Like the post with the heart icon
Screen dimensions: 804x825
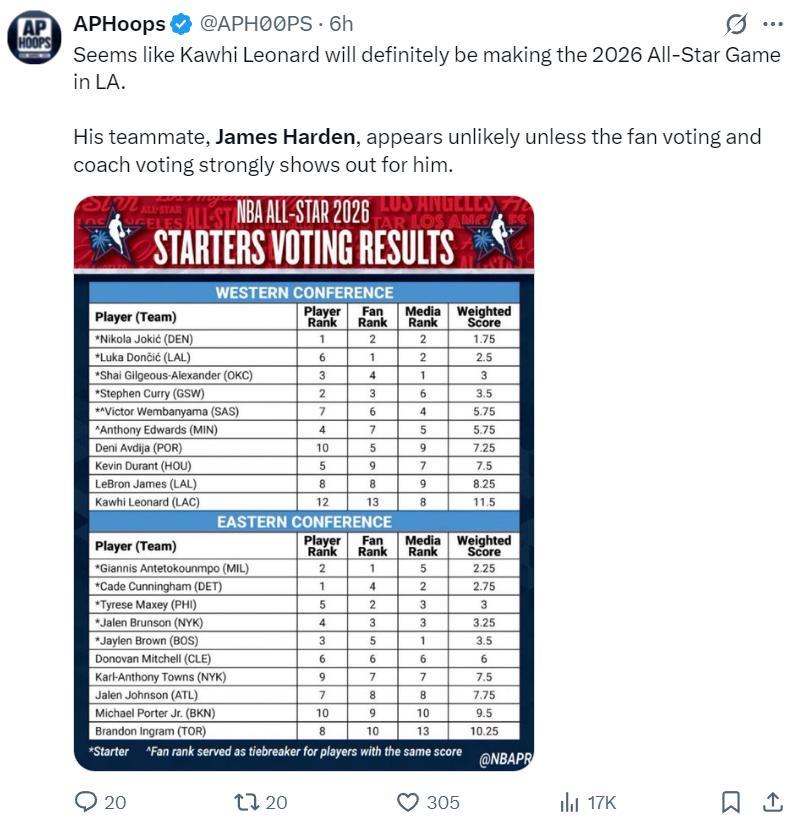[x=407, y=802]
